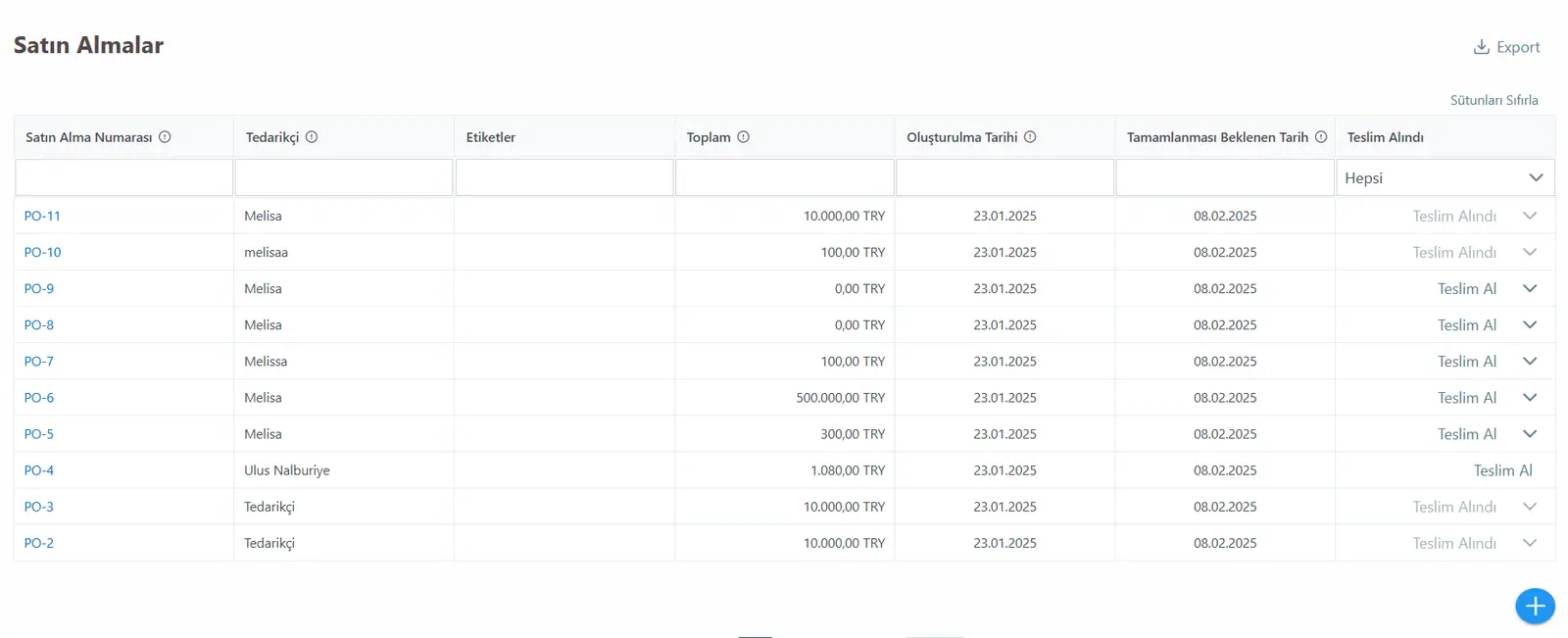Click info icon next to Toplam header
Viewport: 1568px width, 638px height.
click(744, 137)
